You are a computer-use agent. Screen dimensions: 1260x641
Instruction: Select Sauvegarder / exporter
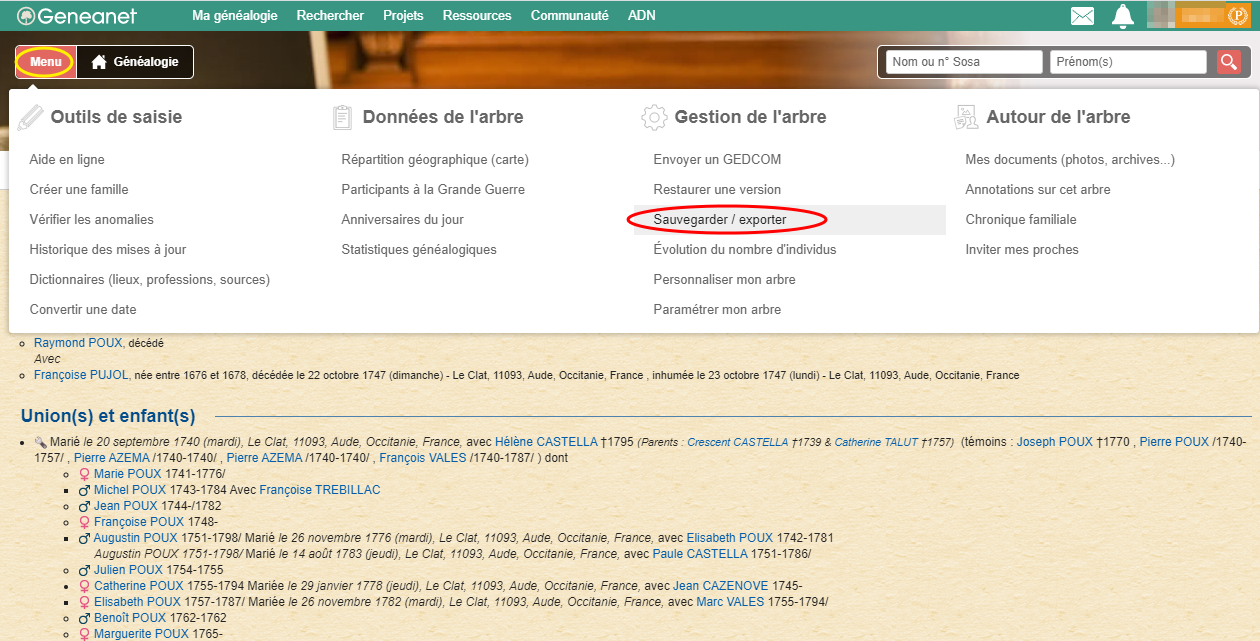pyautogui.click(x=719, y=220)
